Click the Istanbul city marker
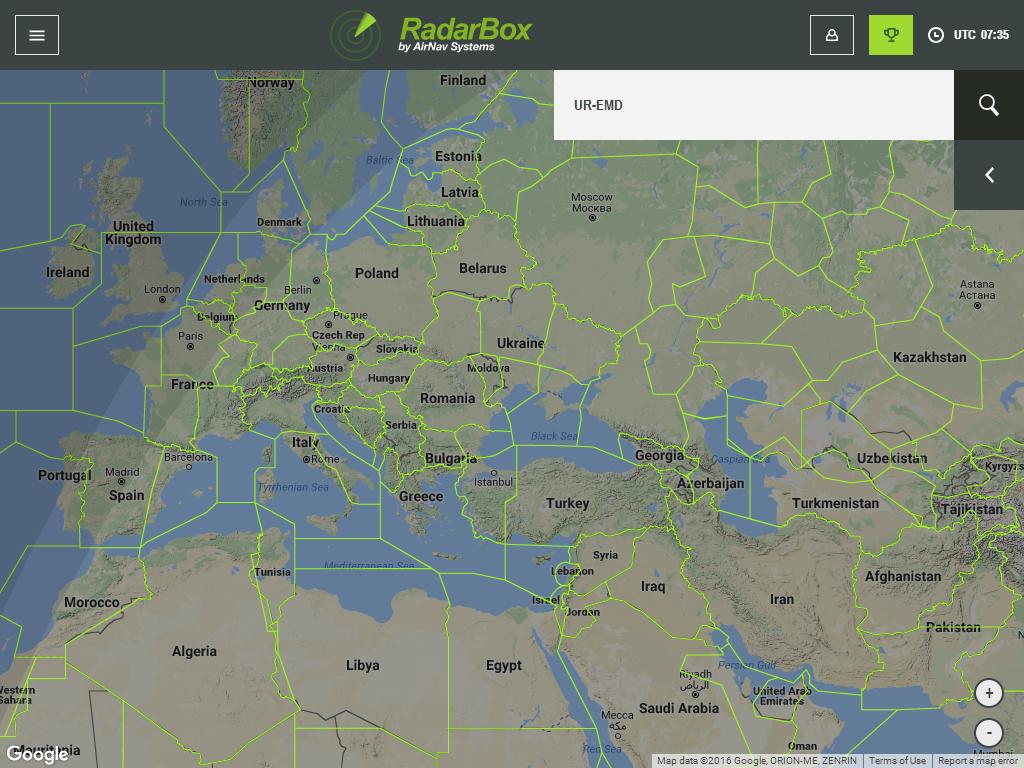 pyautogui.click(x=494, y=473)
